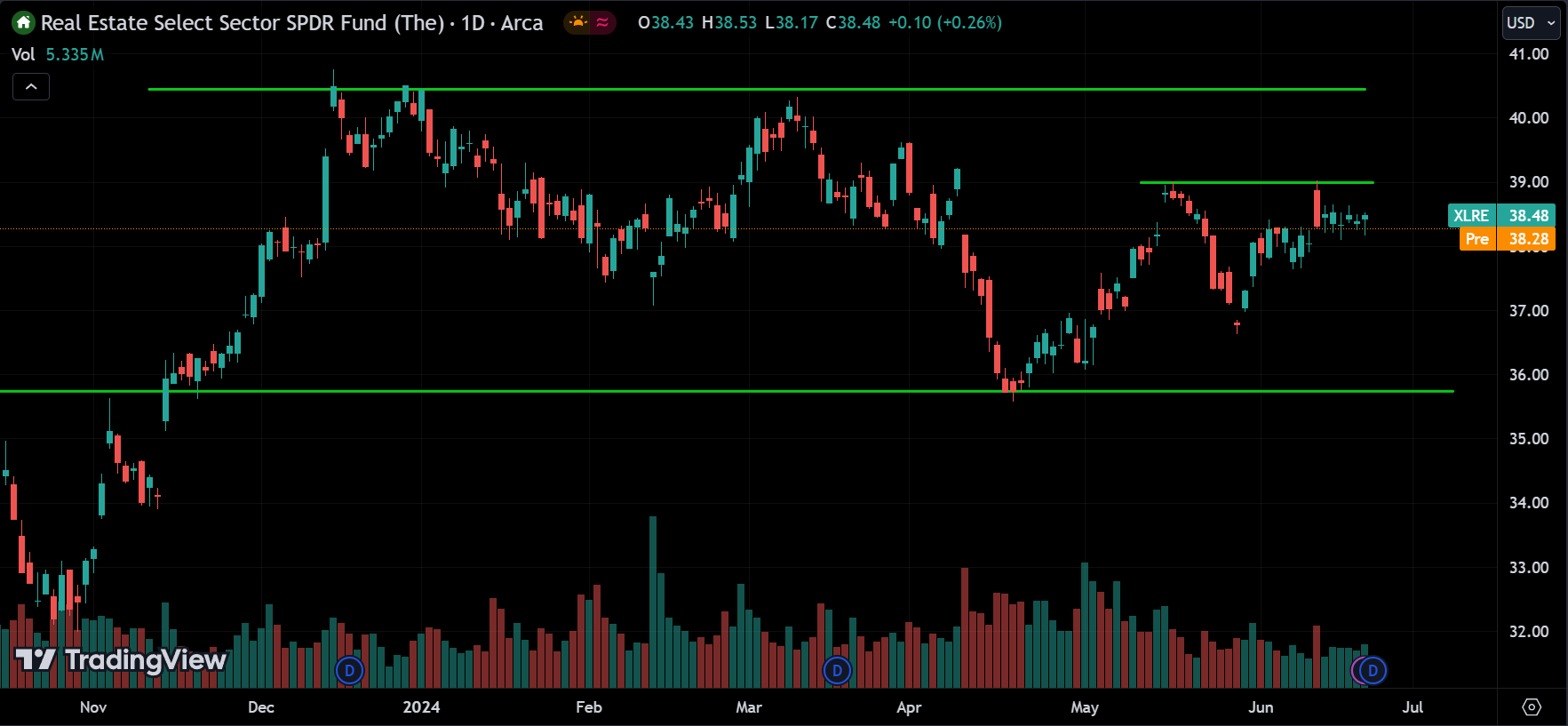Select the short green line at 39.00
The image size is (1568, 726).
[x=1256, y=182]
